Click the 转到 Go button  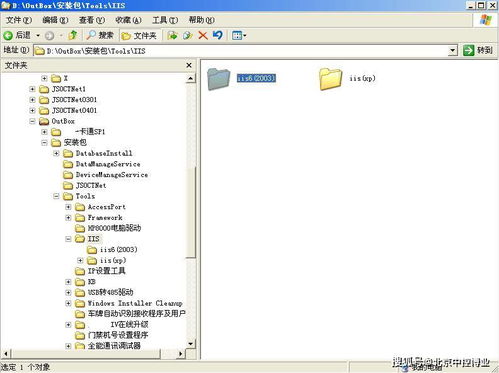coord(477,50)
